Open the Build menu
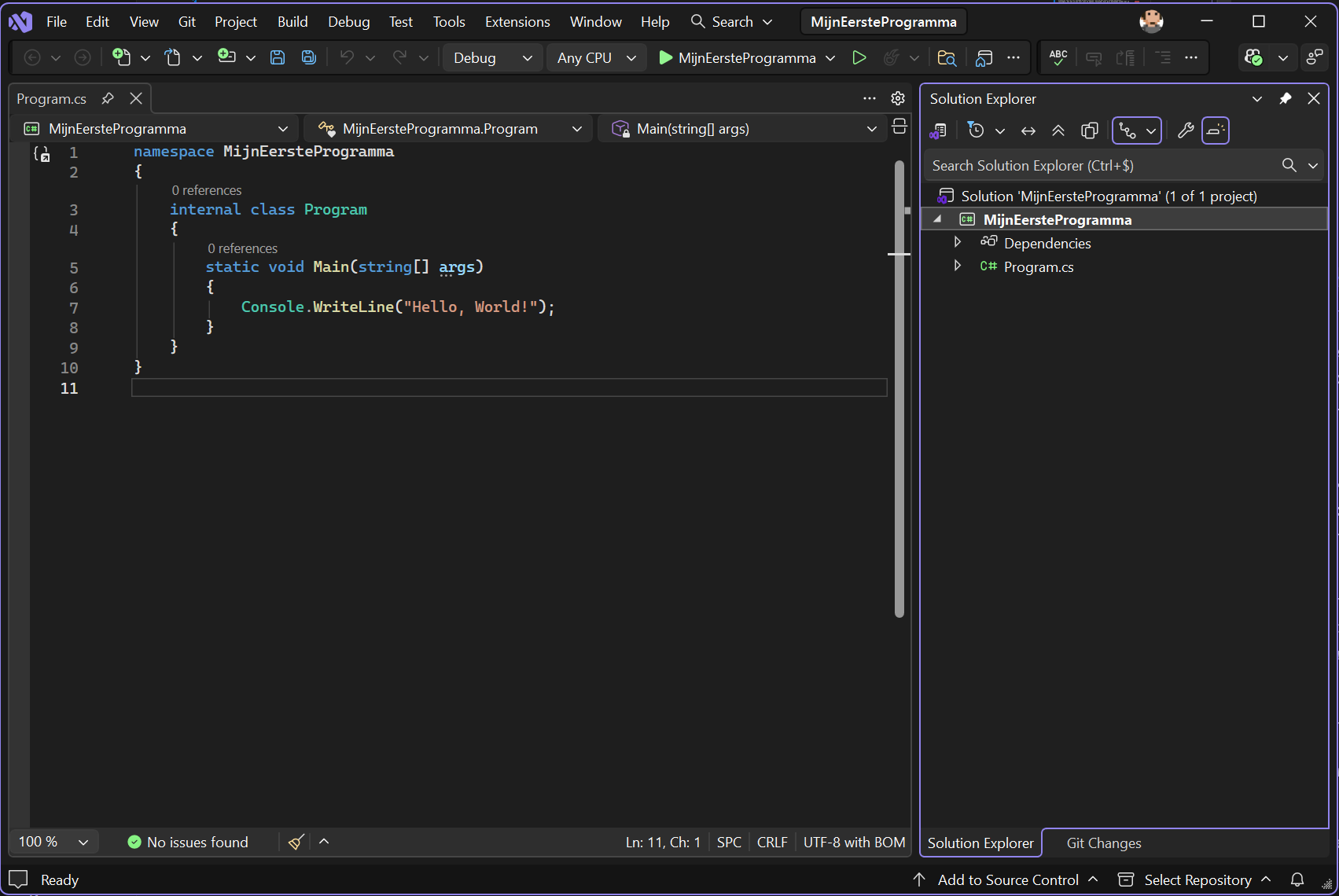This screenshot has height=896, width=1339. (x=292, y=22)
